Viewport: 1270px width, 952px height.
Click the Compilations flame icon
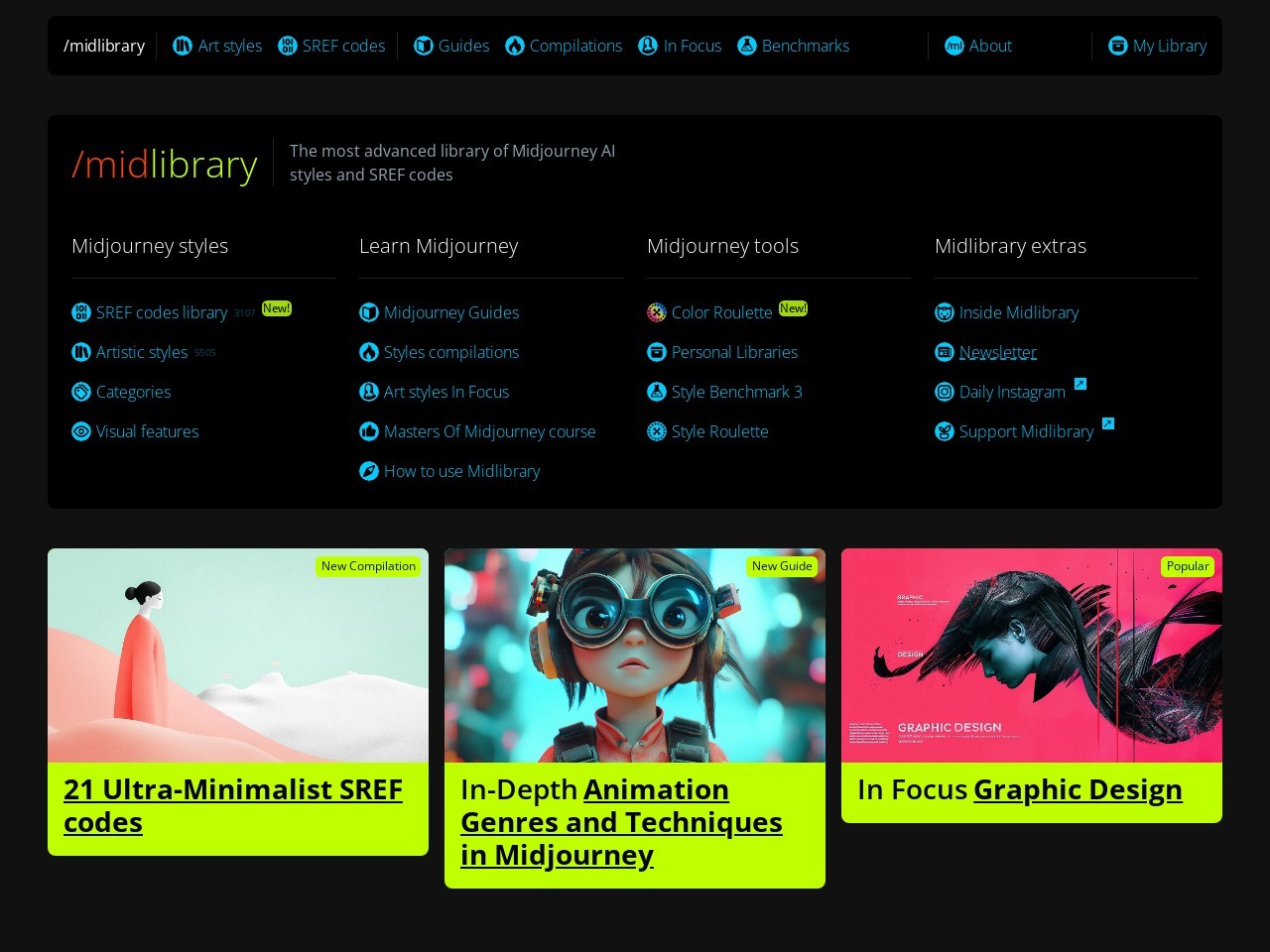515,46
